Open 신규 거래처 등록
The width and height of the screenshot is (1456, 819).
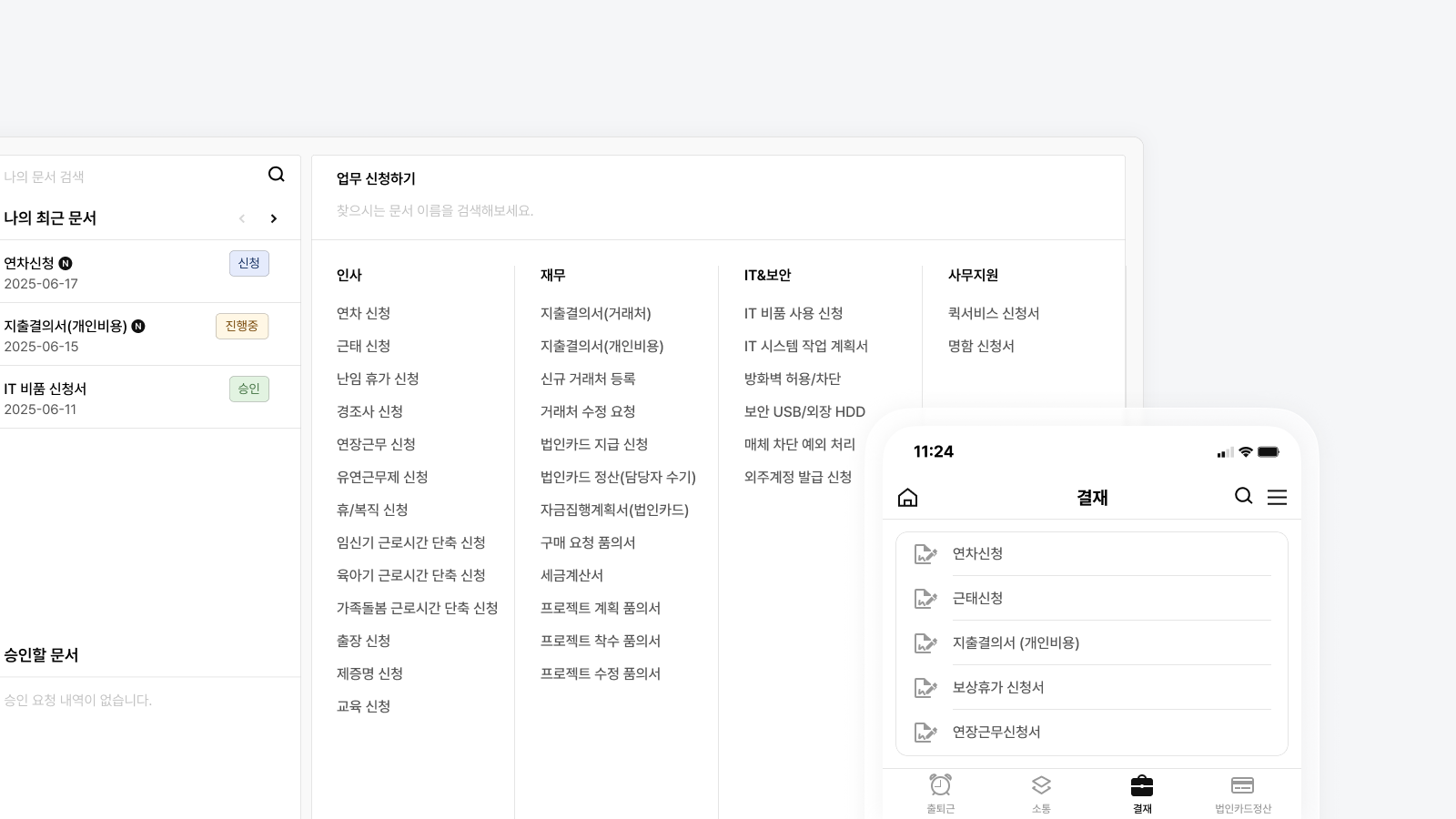pos(588,379)
